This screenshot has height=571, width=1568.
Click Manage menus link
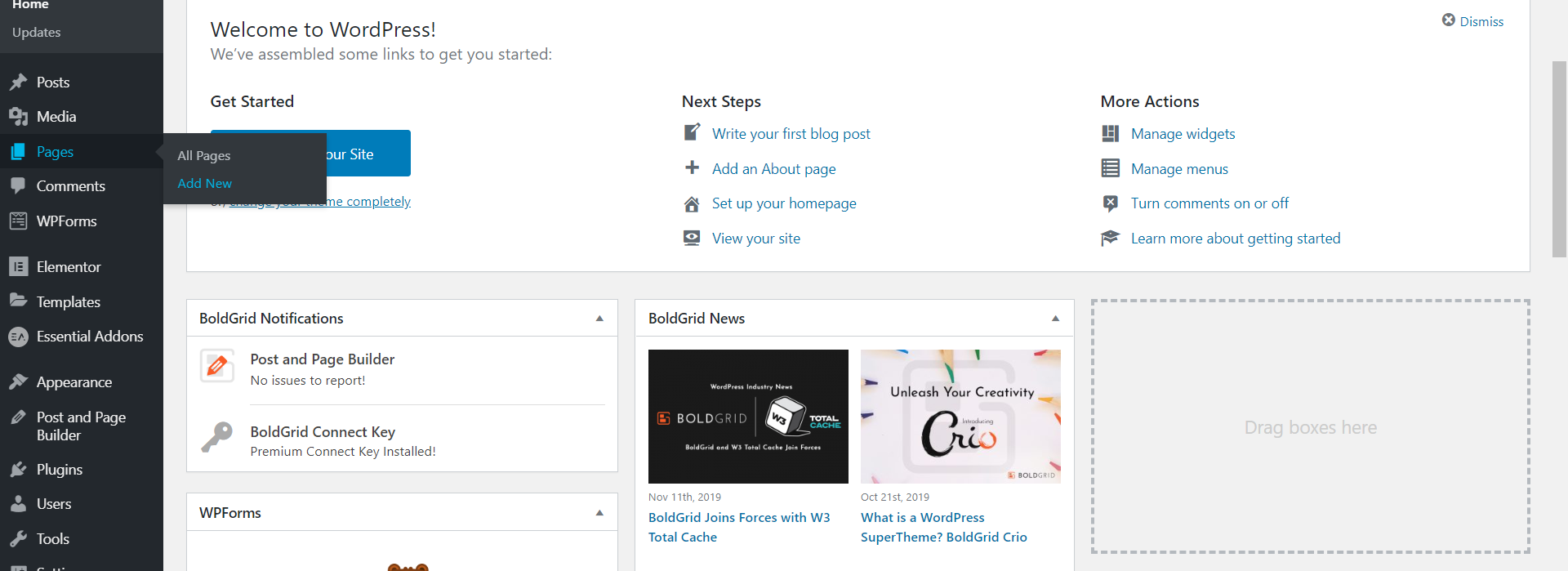point(1179,169)
